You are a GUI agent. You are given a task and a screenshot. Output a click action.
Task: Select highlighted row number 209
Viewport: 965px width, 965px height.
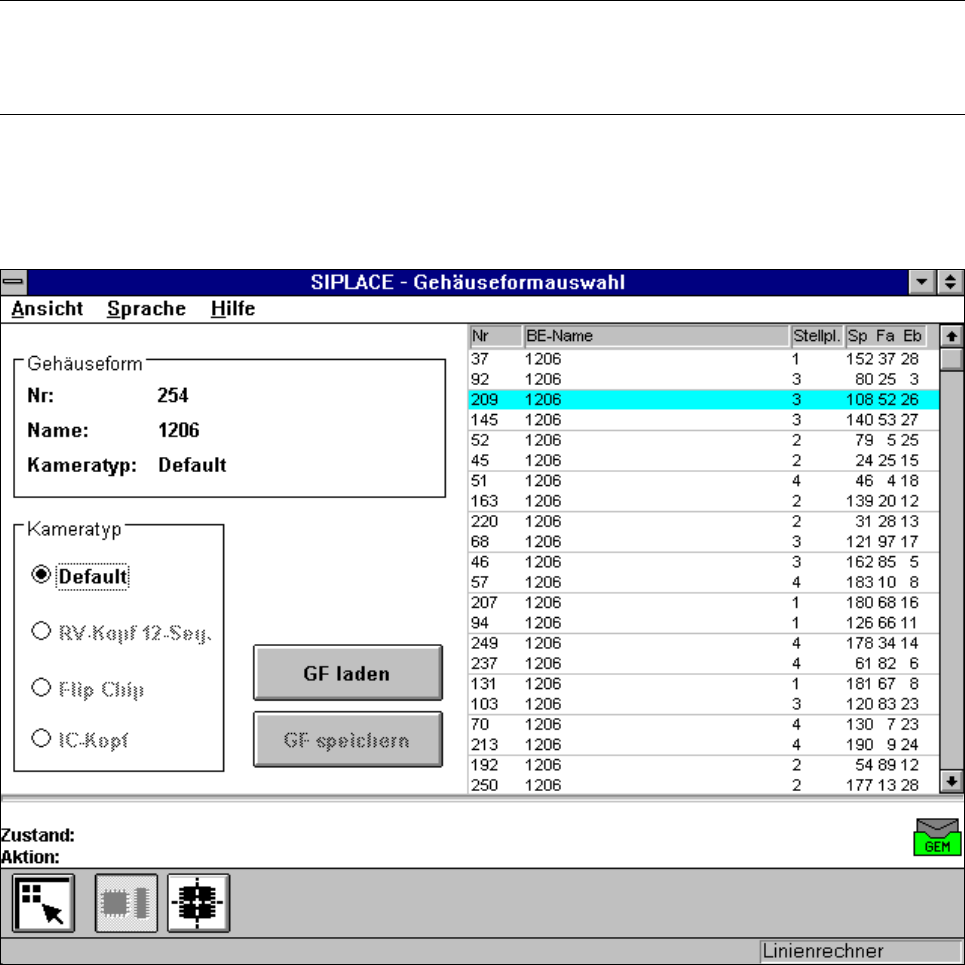tap(703, 399)
